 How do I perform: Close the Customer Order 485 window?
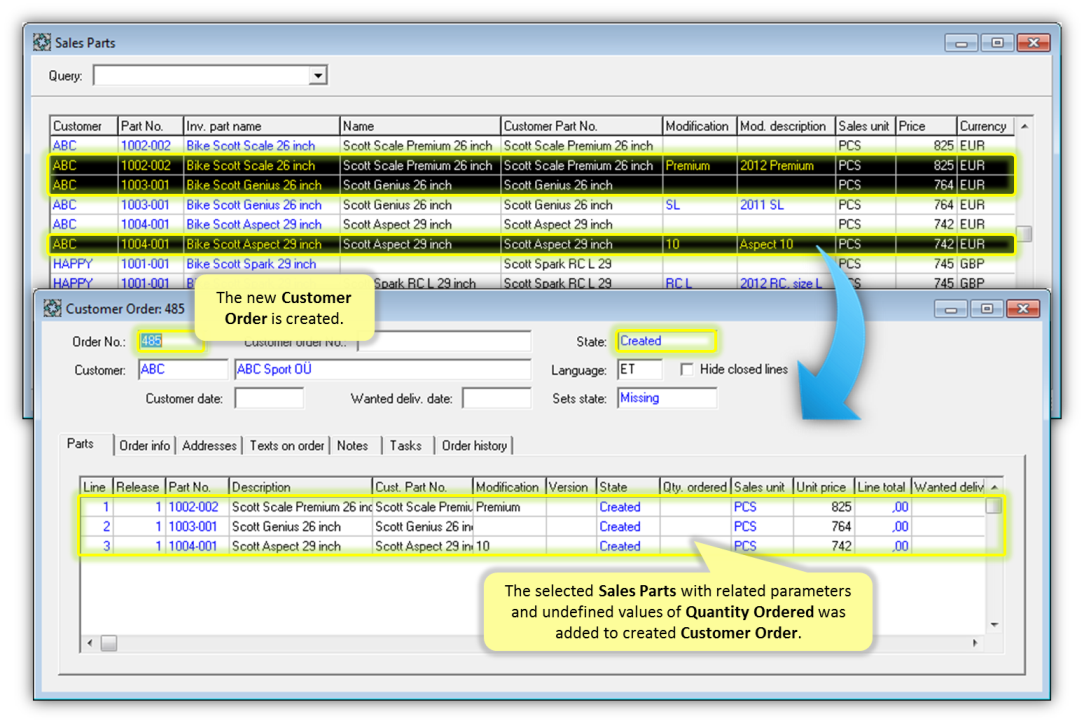pos(1023,309)
